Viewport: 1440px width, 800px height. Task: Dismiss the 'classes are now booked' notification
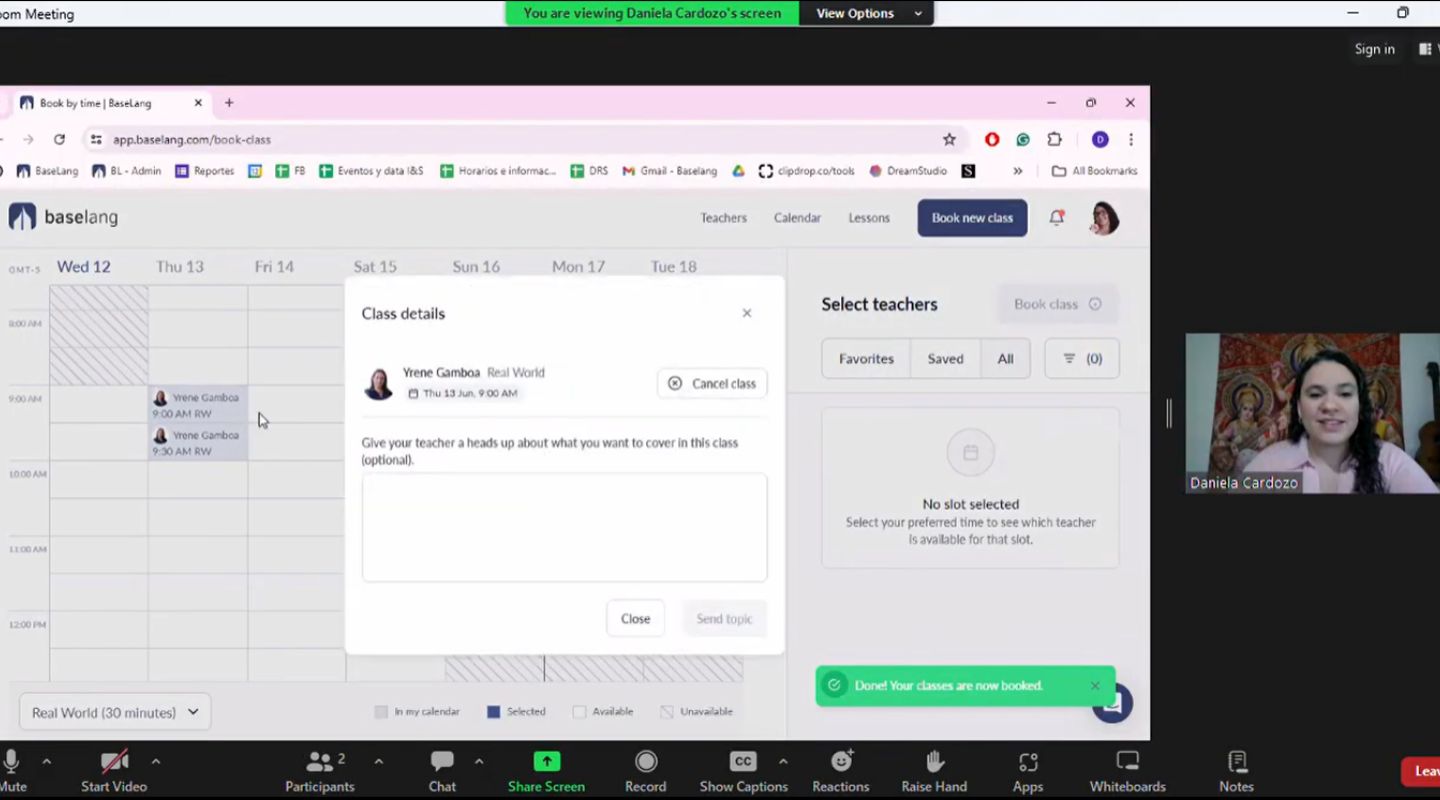tap(1095, 686)
